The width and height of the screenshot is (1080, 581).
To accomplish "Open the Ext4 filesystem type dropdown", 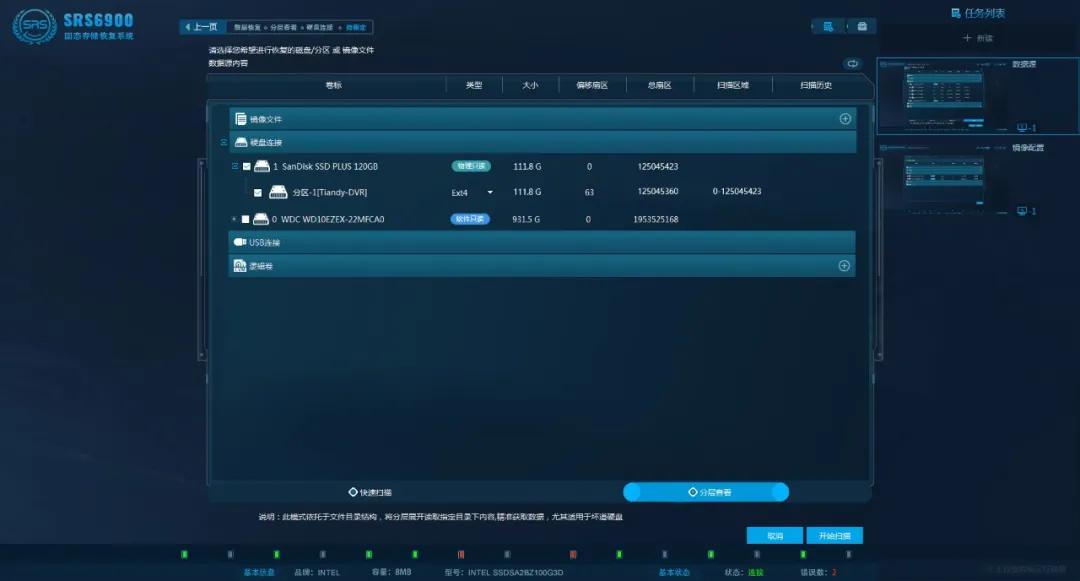I will 490,193.
